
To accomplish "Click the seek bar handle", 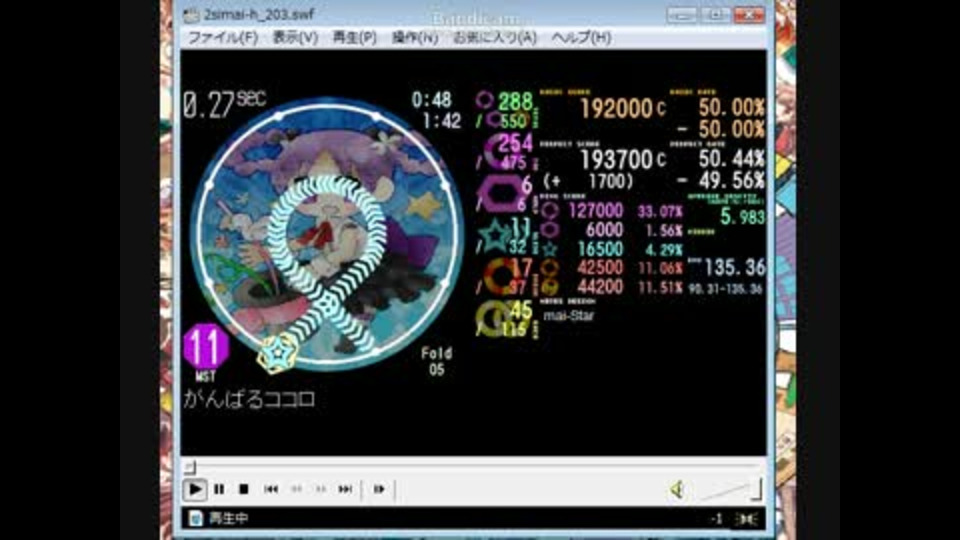I will (x=190, y=468).
